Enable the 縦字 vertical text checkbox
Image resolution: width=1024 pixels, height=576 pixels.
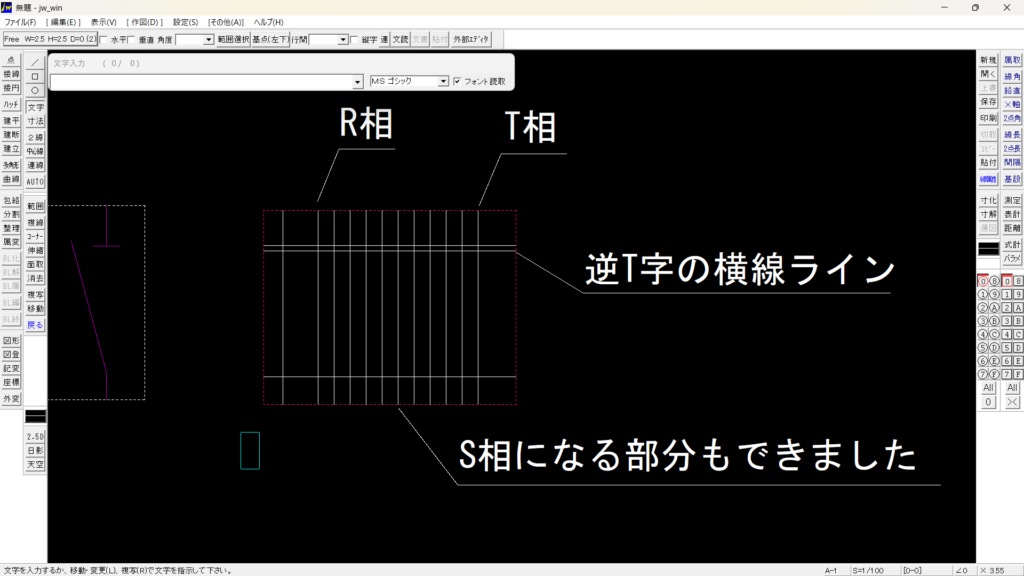click(354, 40)
